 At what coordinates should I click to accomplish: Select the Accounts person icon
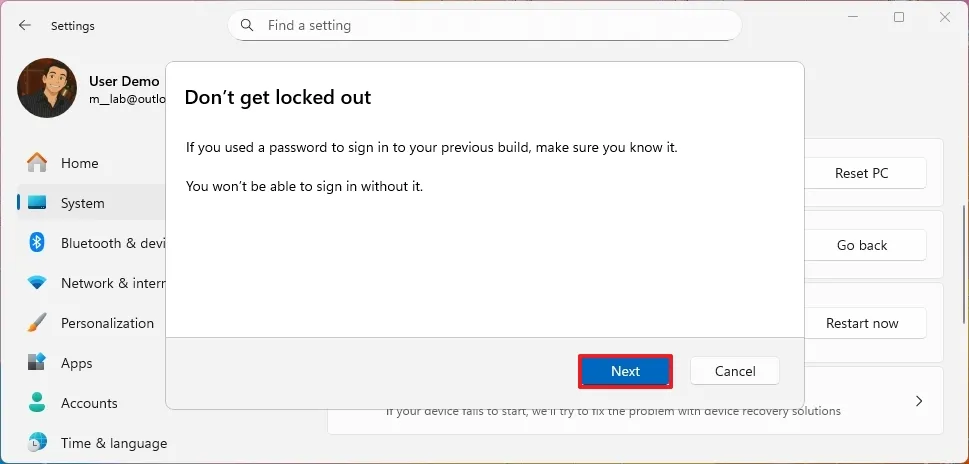[x=37, y=403]
